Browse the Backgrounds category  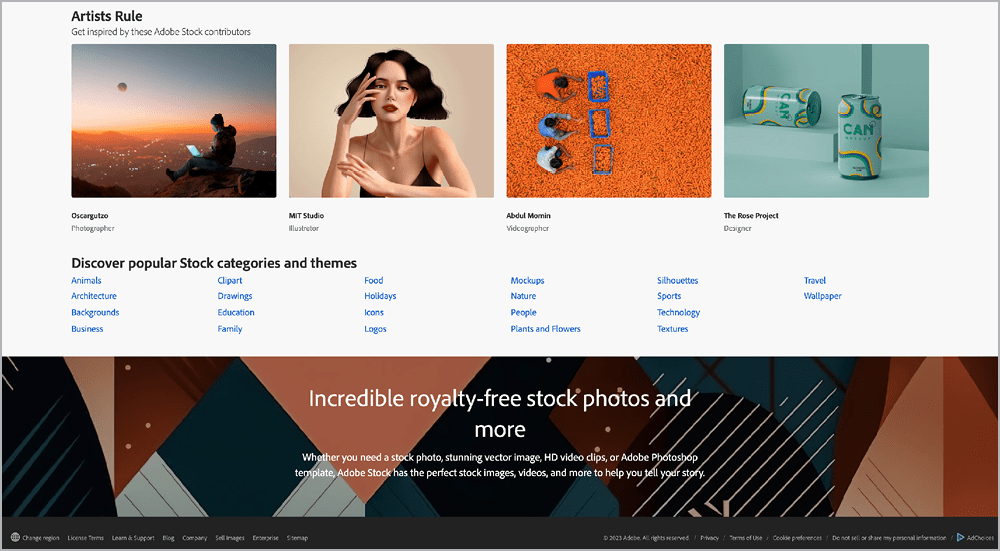95,312
